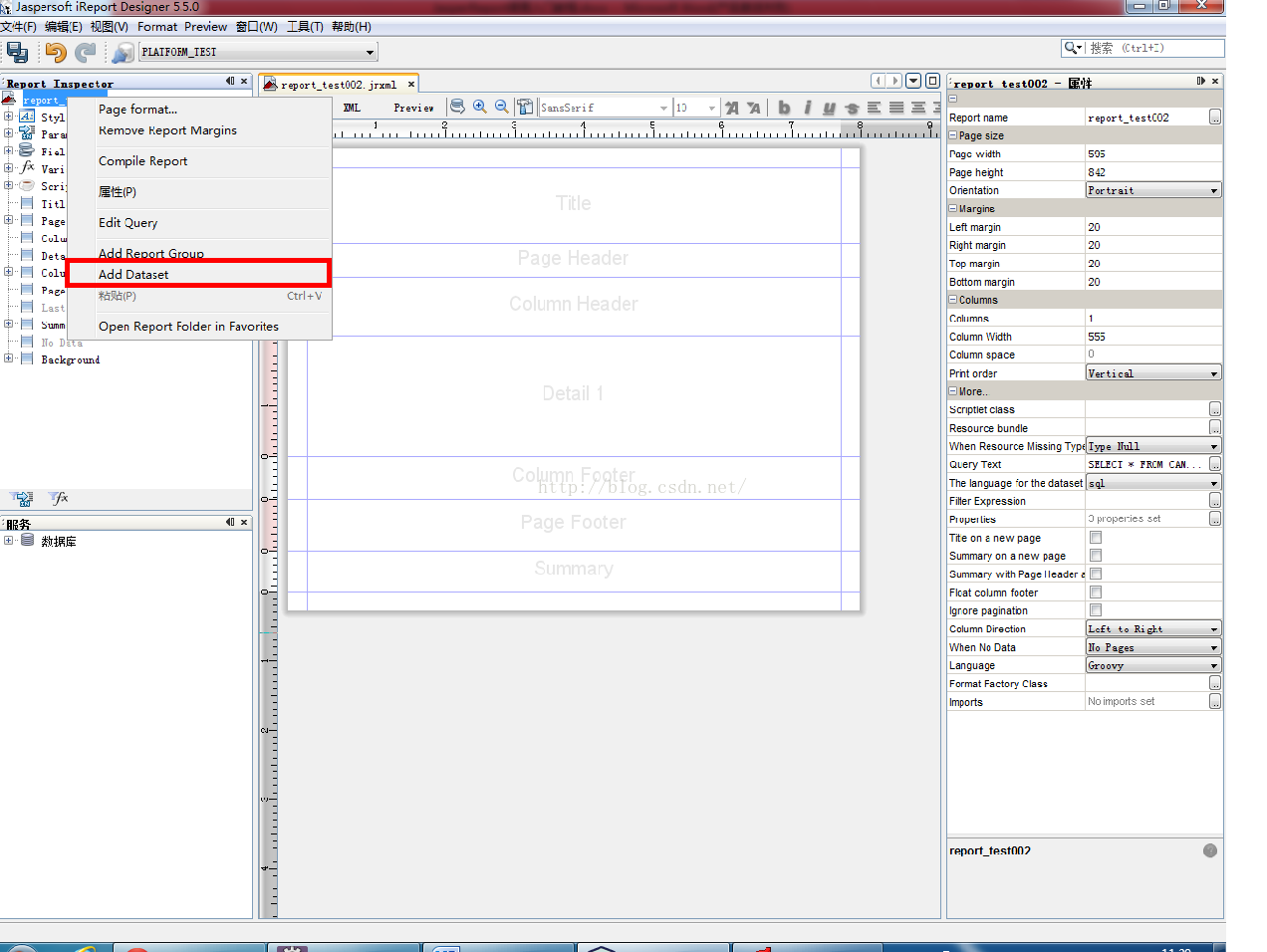The height and width of the screenshot is (952, 1267).
Task: Close the Report Inspector panel
Action: (x=244, y=82)
